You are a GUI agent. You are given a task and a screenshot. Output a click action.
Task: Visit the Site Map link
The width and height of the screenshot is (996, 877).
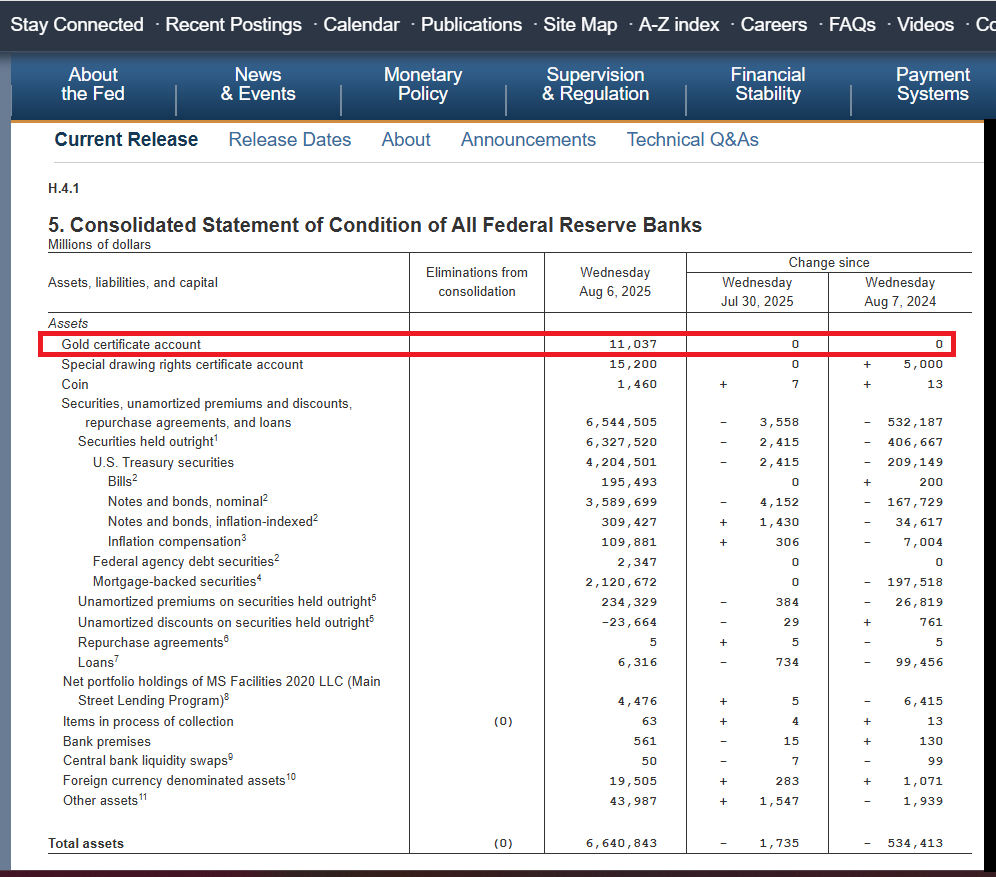[x=580, y=25]
